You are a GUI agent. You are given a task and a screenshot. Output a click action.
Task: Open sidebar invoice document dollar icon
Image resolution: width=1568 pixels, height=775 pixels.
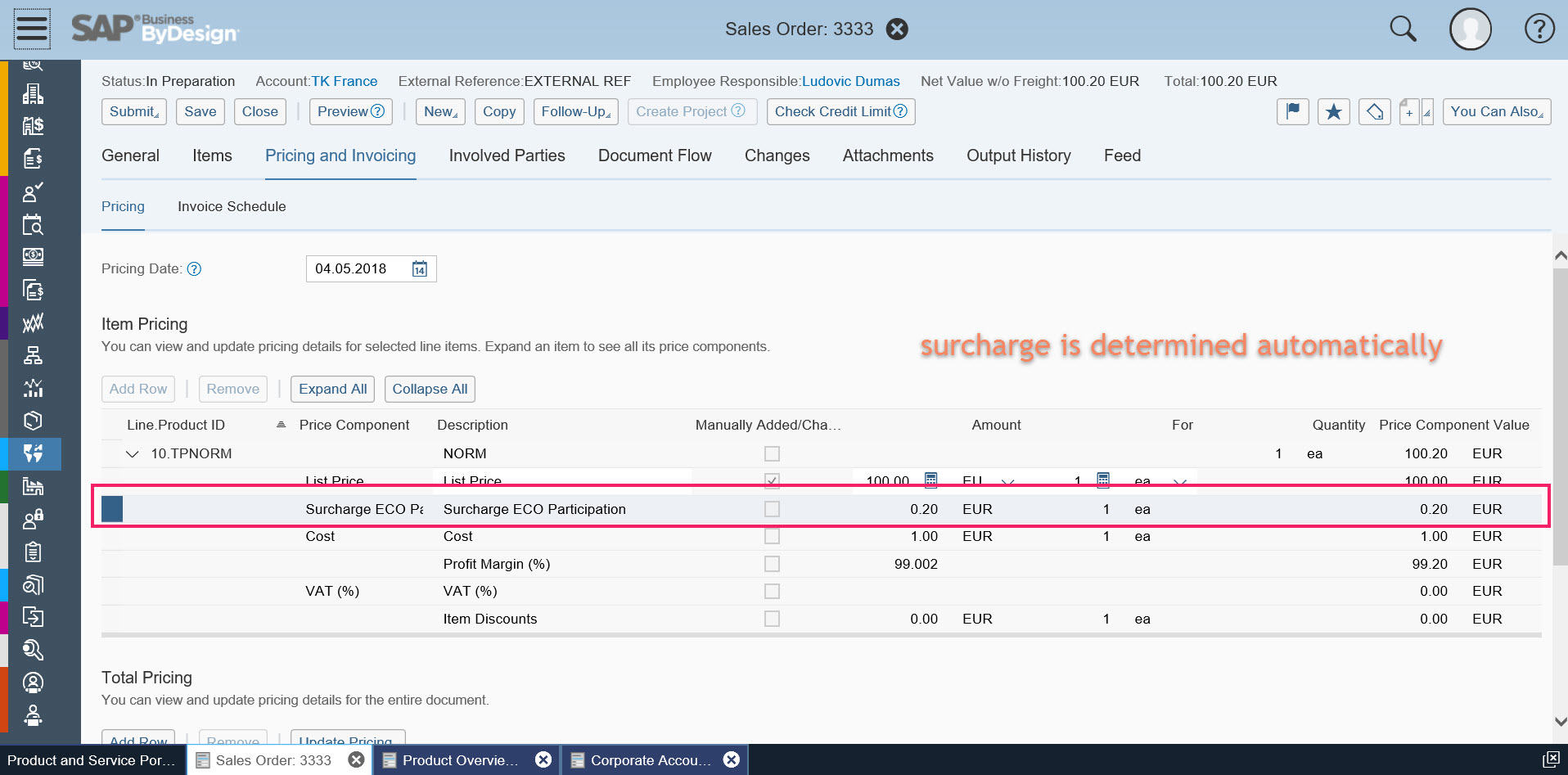click(33, 159)
